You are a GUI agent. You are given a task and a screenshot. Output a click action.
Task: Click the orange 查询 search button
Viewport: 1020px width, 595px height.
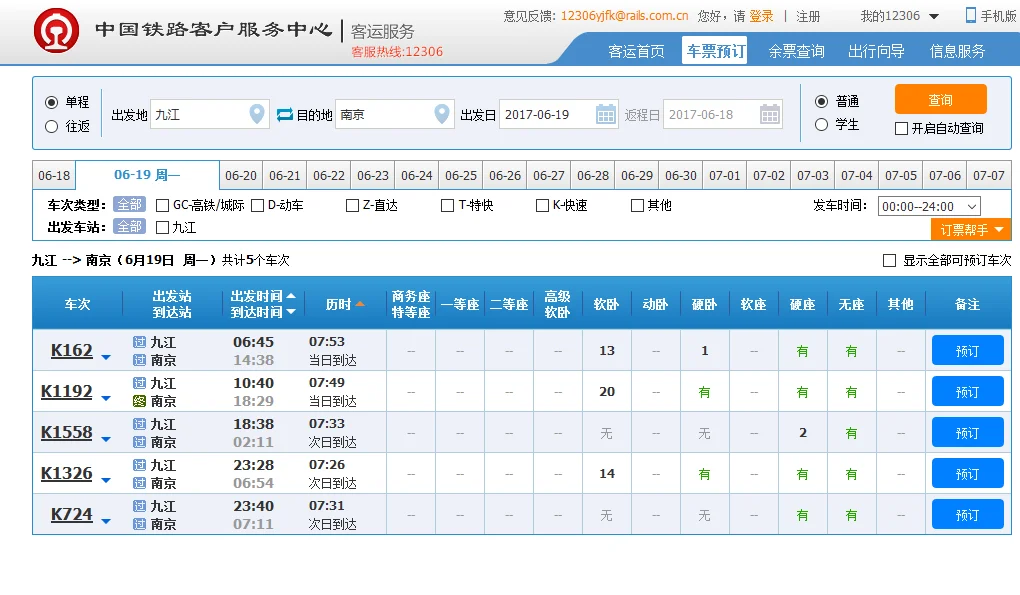pos(940,100)
